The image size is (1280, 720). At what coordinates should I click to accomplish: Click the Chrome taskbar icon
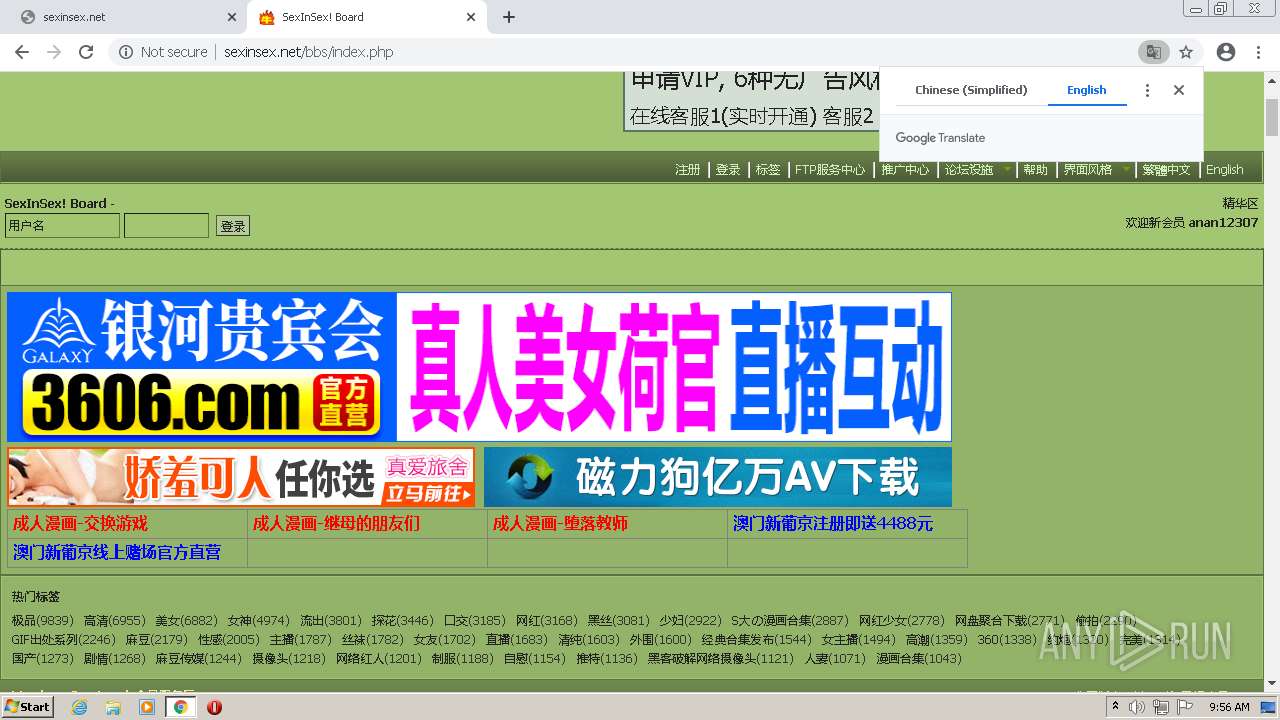pos(181,707)
